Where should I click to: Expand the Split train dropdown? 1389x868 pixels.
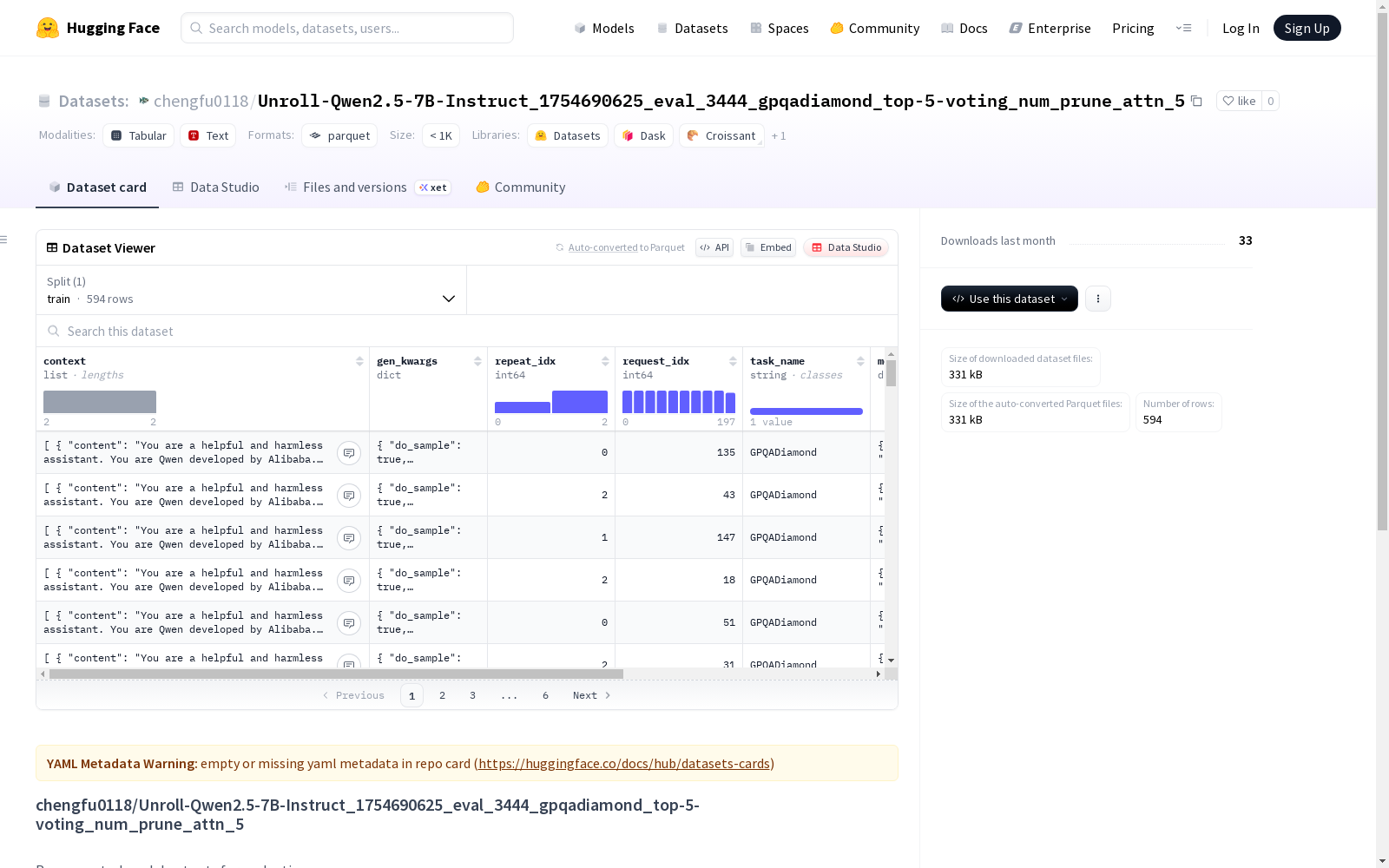point(252,290)
